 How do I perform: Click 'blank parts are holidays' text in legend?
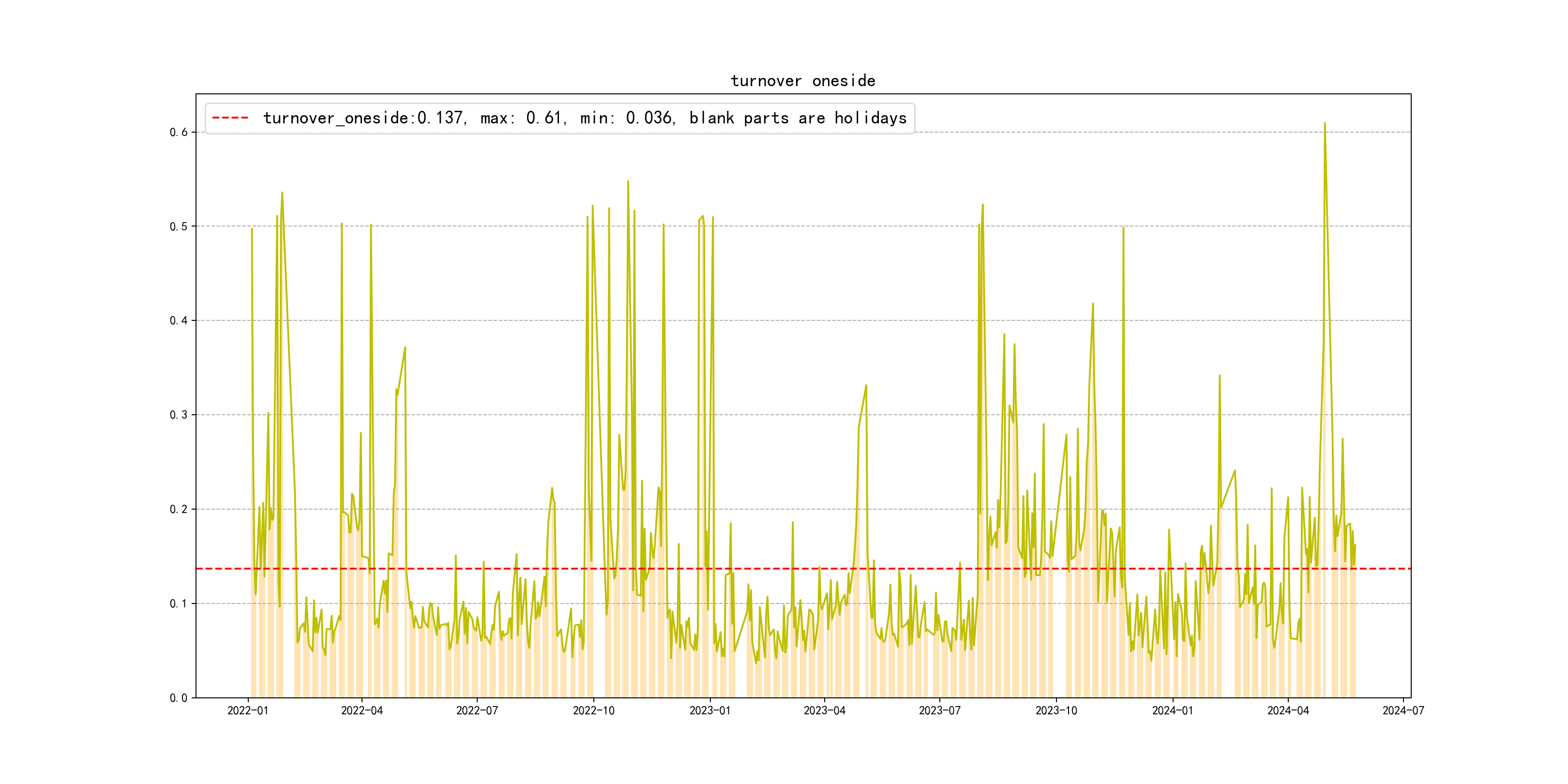(798, 118)
